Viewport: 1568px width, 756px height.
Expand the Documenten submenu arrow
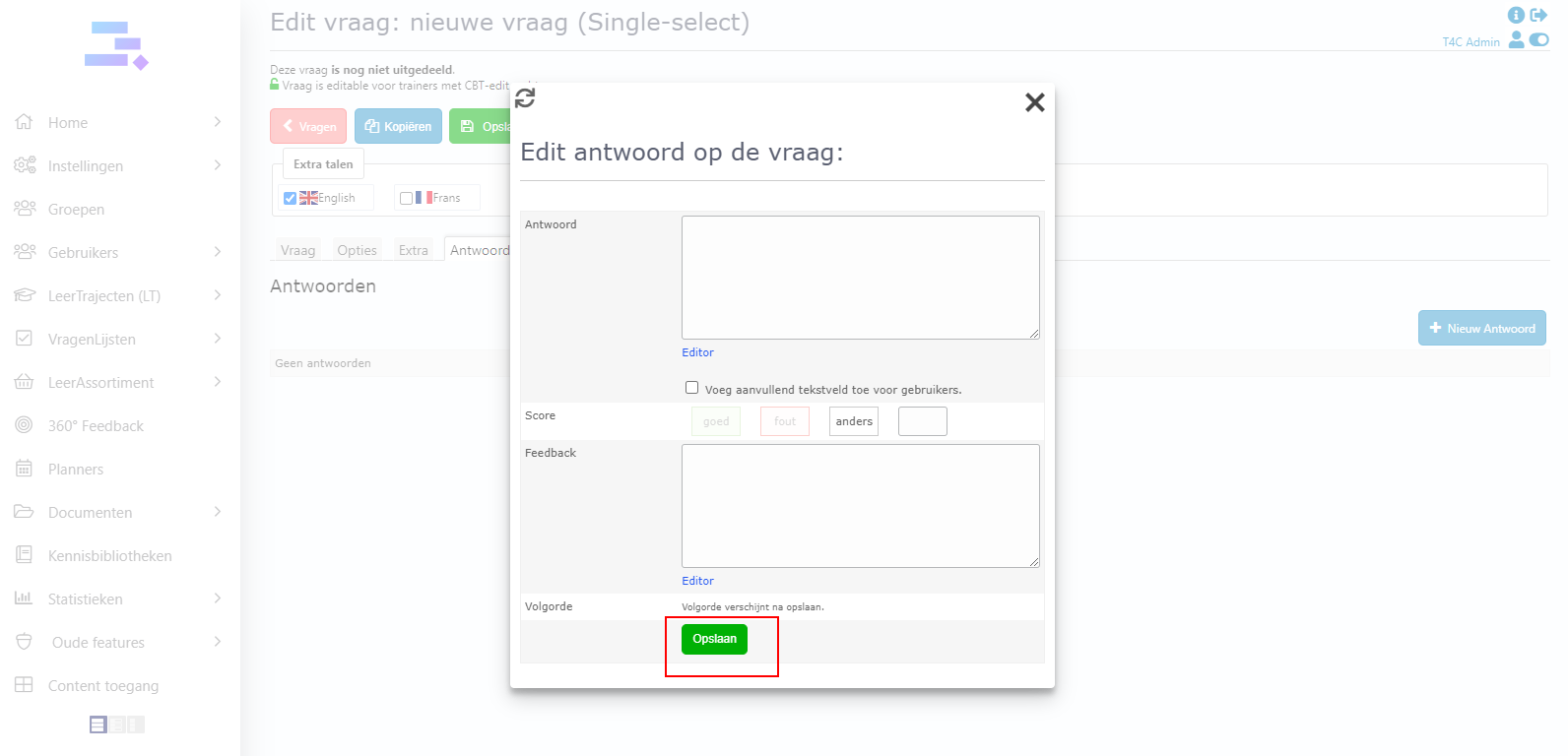coord(218,512)
